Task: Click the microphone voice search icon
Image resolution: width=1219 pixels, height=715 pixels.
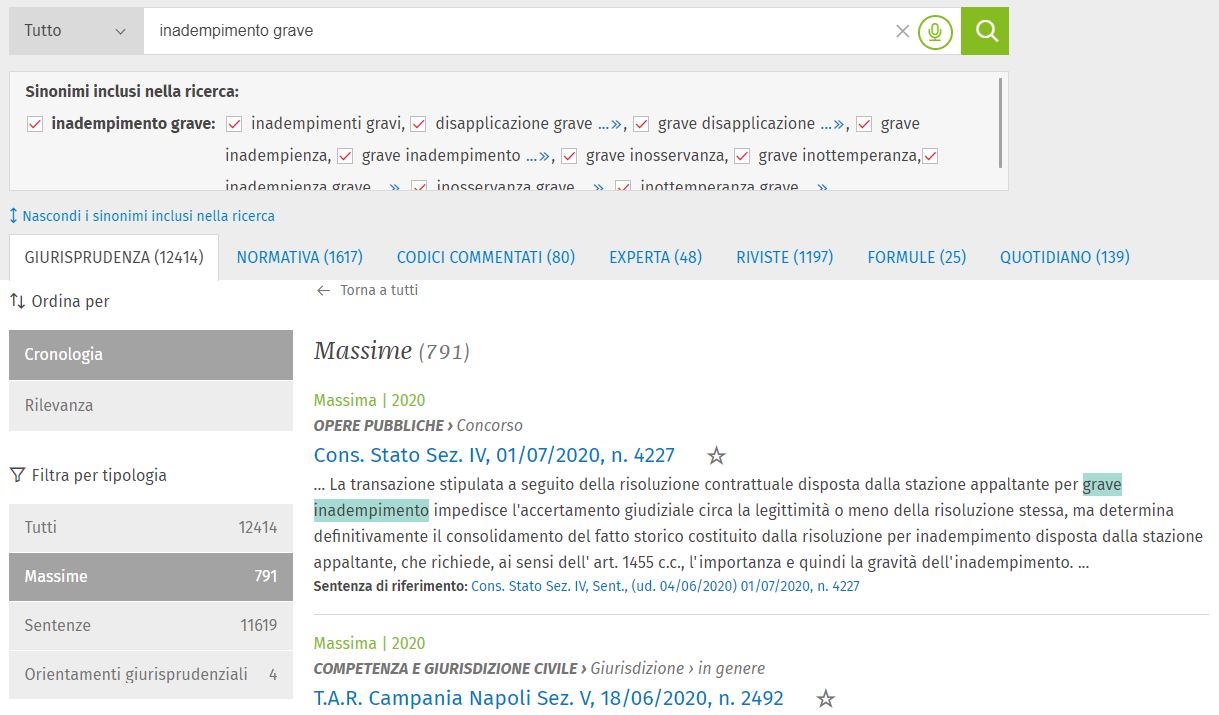Action: pyautogui.click(x=935, y=32)
